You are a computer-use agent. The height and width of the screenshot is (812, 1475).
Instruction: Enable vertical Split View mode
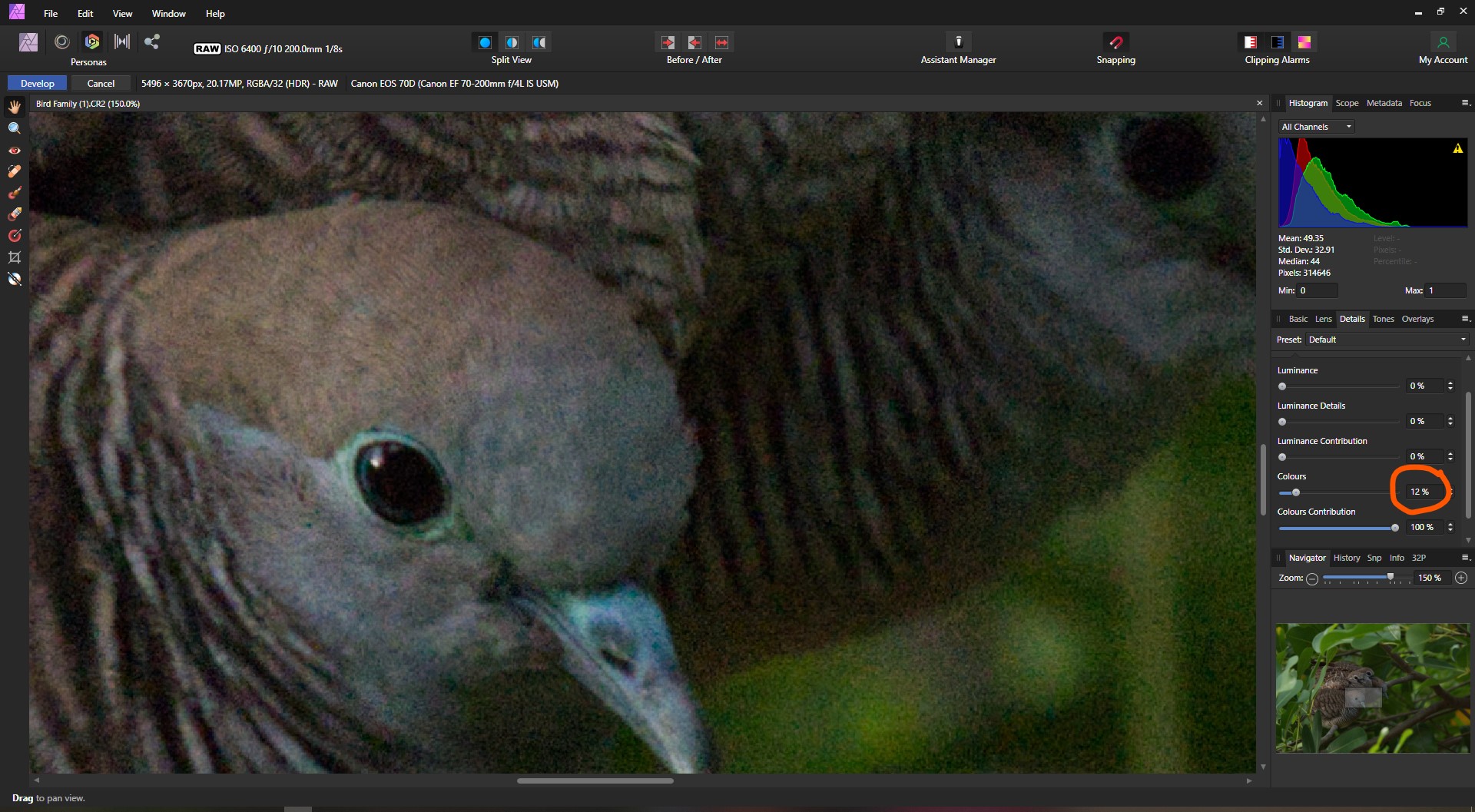[x=512, y=42]
